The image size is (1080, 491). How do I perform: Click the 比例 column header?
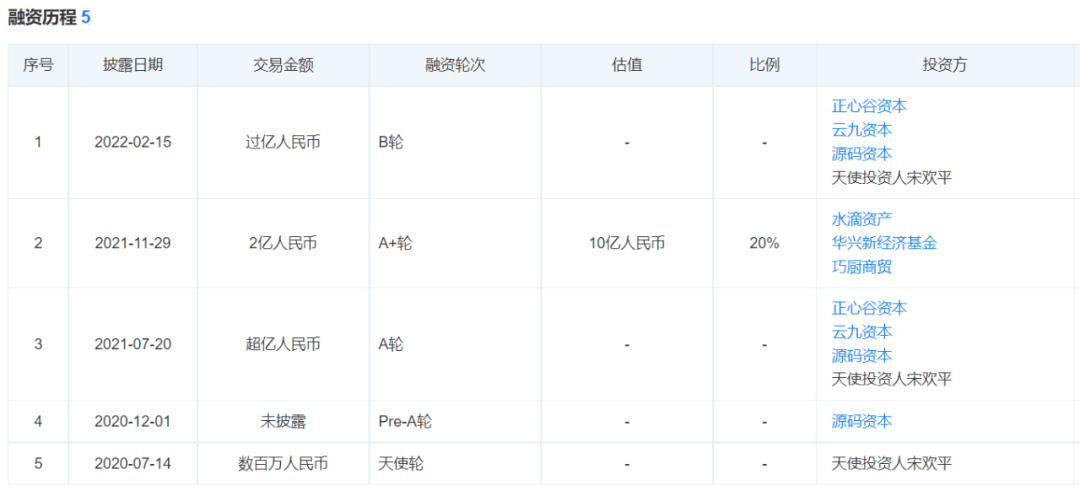pos(765,65)
